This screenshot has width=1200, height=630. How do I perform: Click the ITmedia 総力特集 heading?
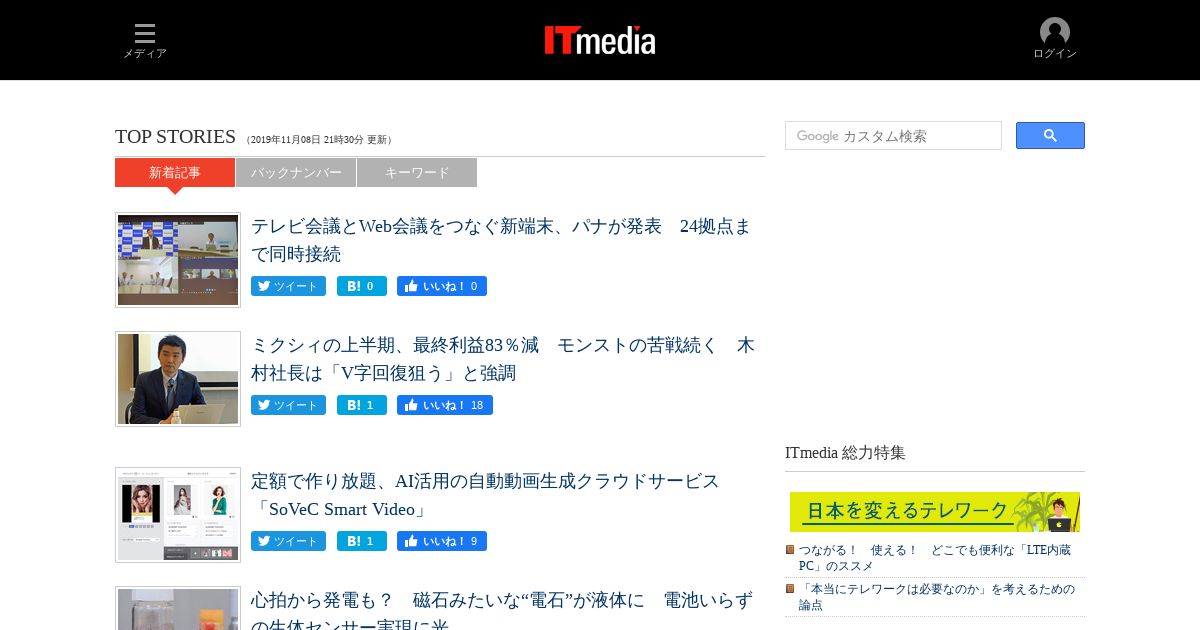pos(845,452)
